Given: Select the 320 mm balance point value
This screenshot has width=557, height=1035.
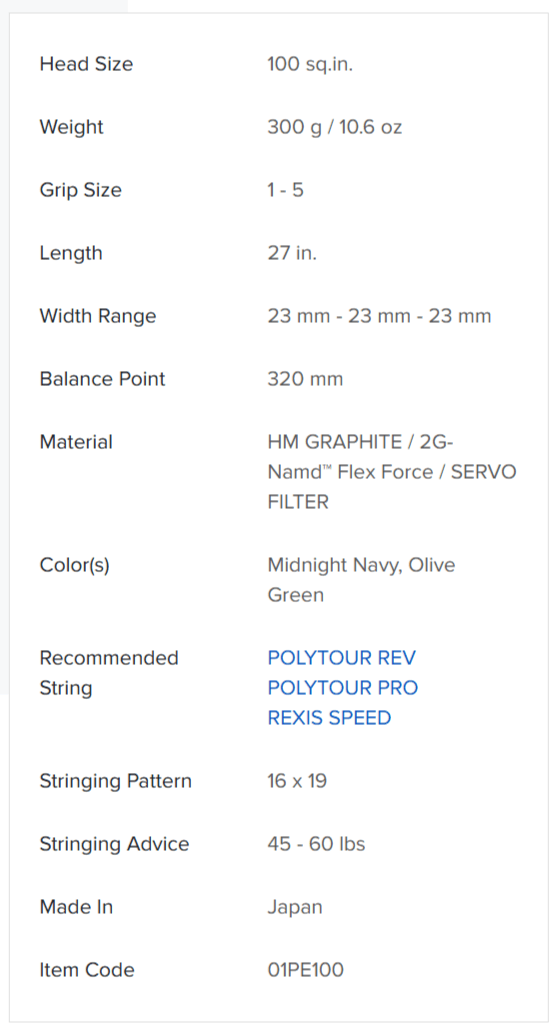Looking at the screenshot, I should [305, 379].
